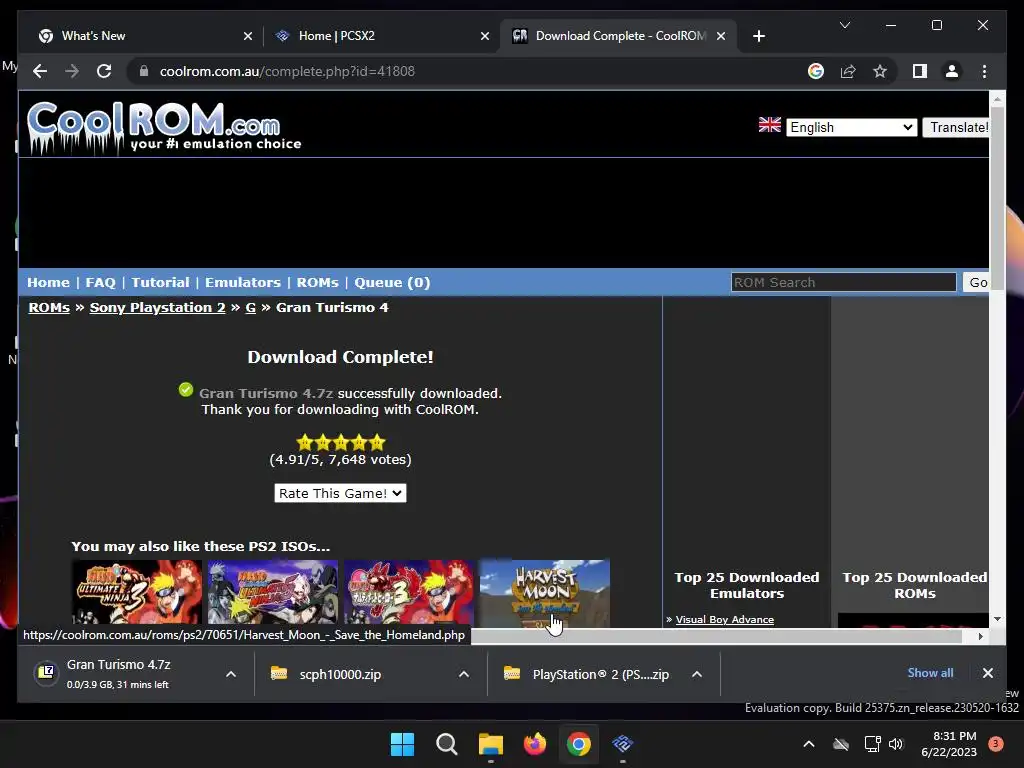Image resolution: width=1024 pixels, height=768 pixels.
Task: Bookmark this page with the star icon
Action: click(x=880, y=71)
